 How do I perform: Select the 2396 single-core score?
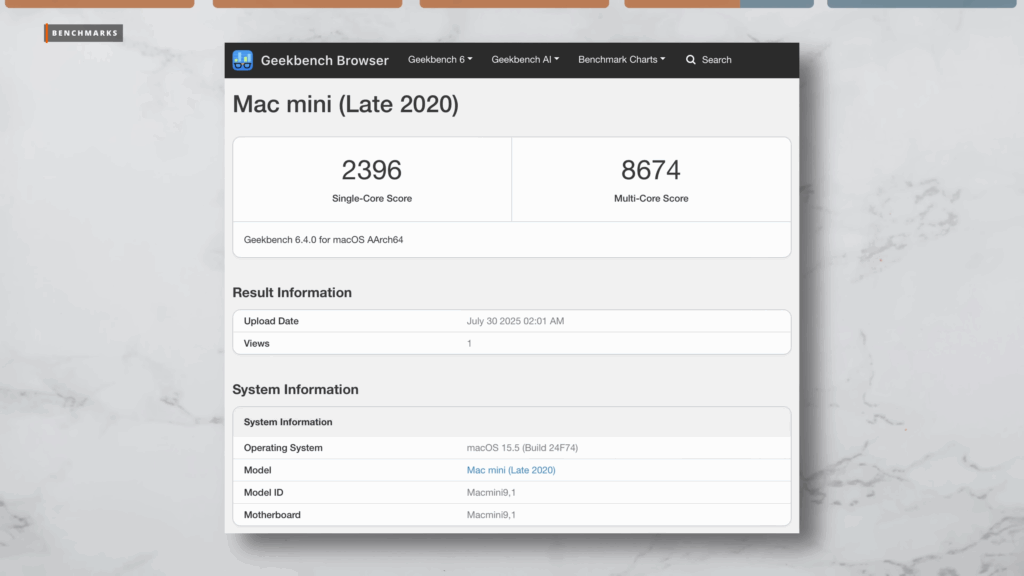click(371, 169)
